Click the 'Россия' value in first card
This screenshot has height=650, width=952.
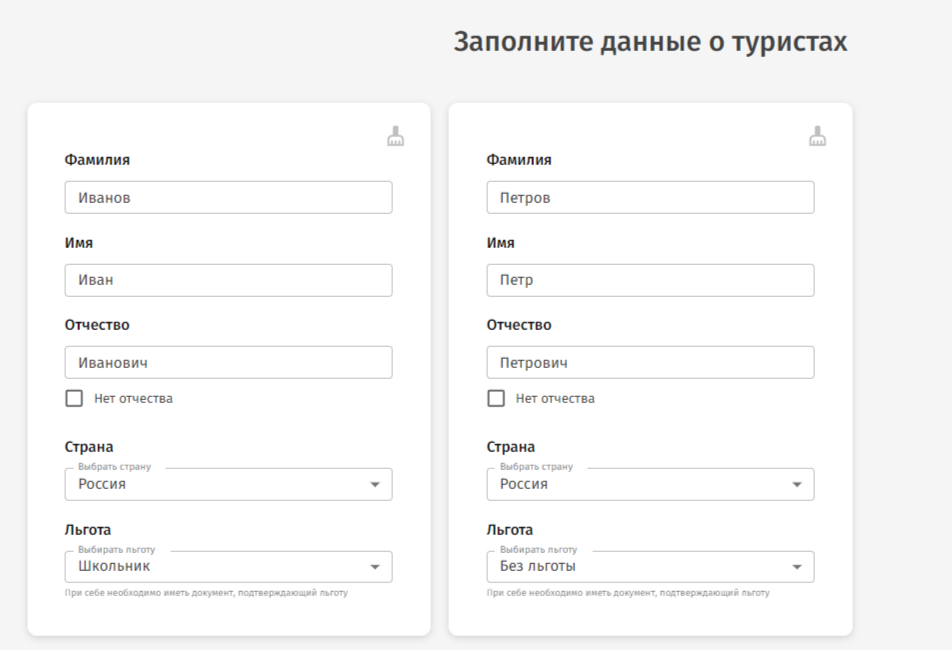[x=102, y=484]
